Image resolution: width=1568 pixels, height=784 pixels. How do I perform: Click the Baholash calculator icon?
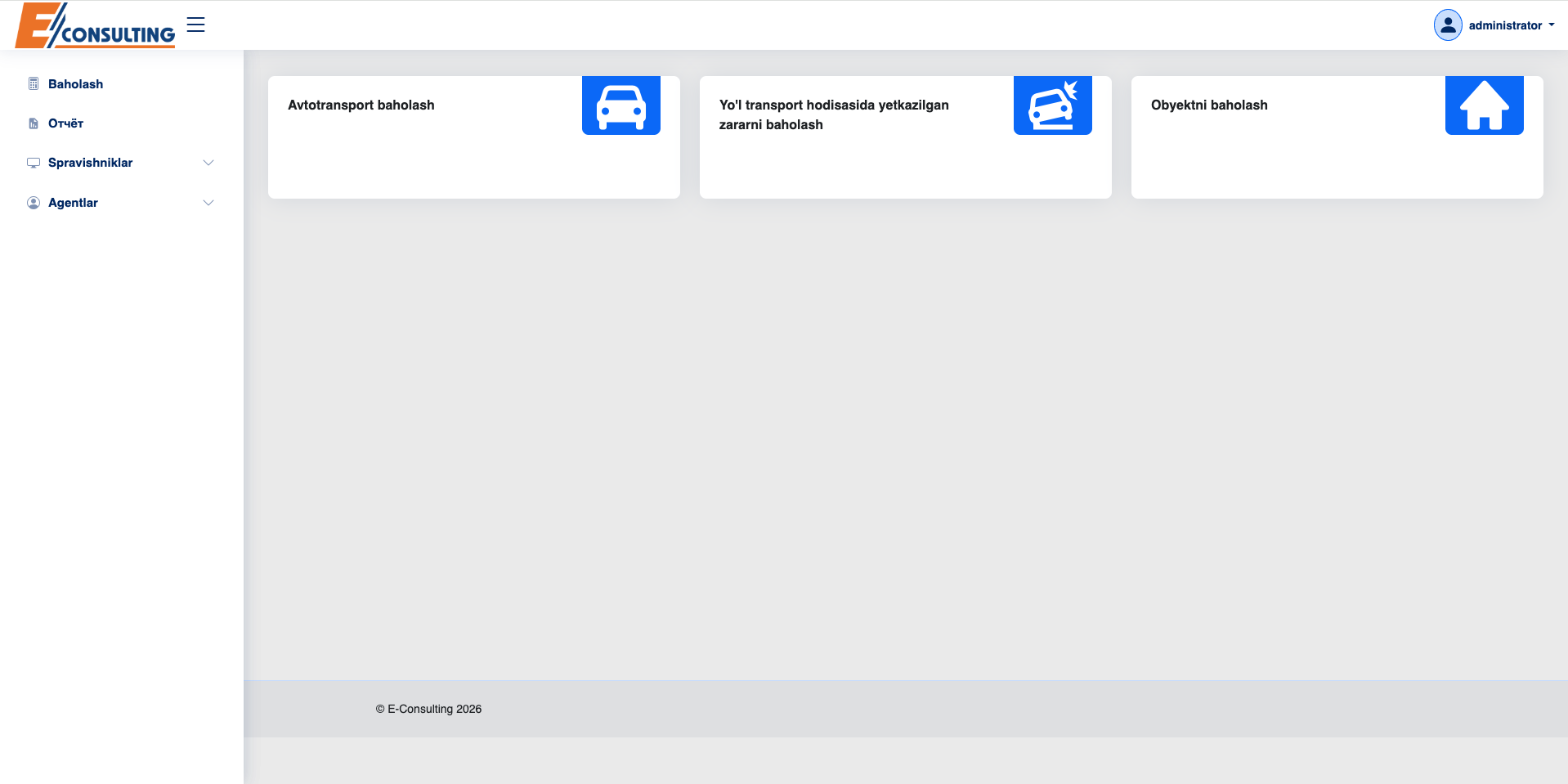click(x=34, y=83)
